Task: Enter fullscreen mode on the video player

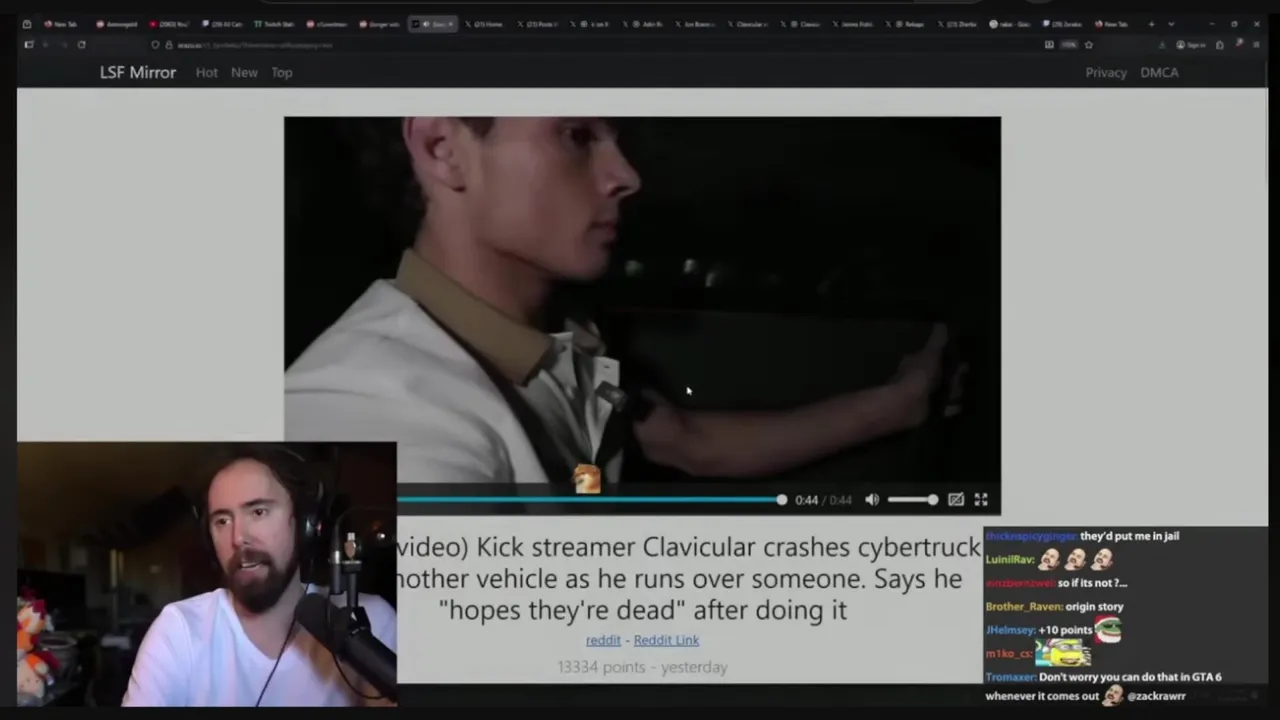Action: (x=981, y=499)
